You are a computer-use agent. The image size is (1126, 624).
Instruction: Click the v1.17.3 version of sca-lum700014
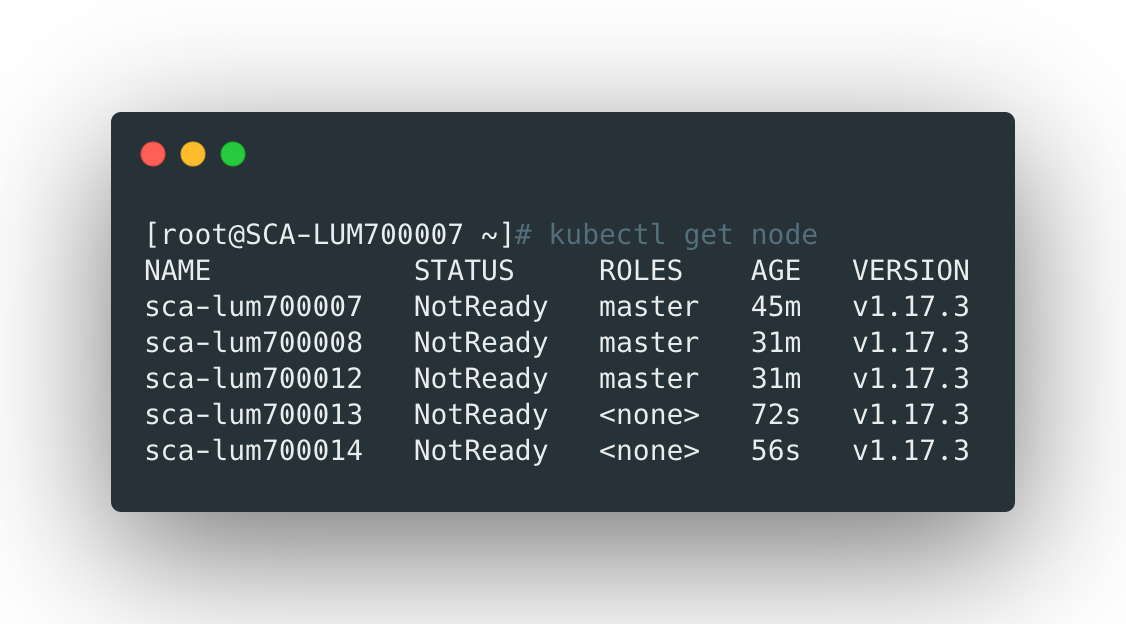(x=910, y=451)
